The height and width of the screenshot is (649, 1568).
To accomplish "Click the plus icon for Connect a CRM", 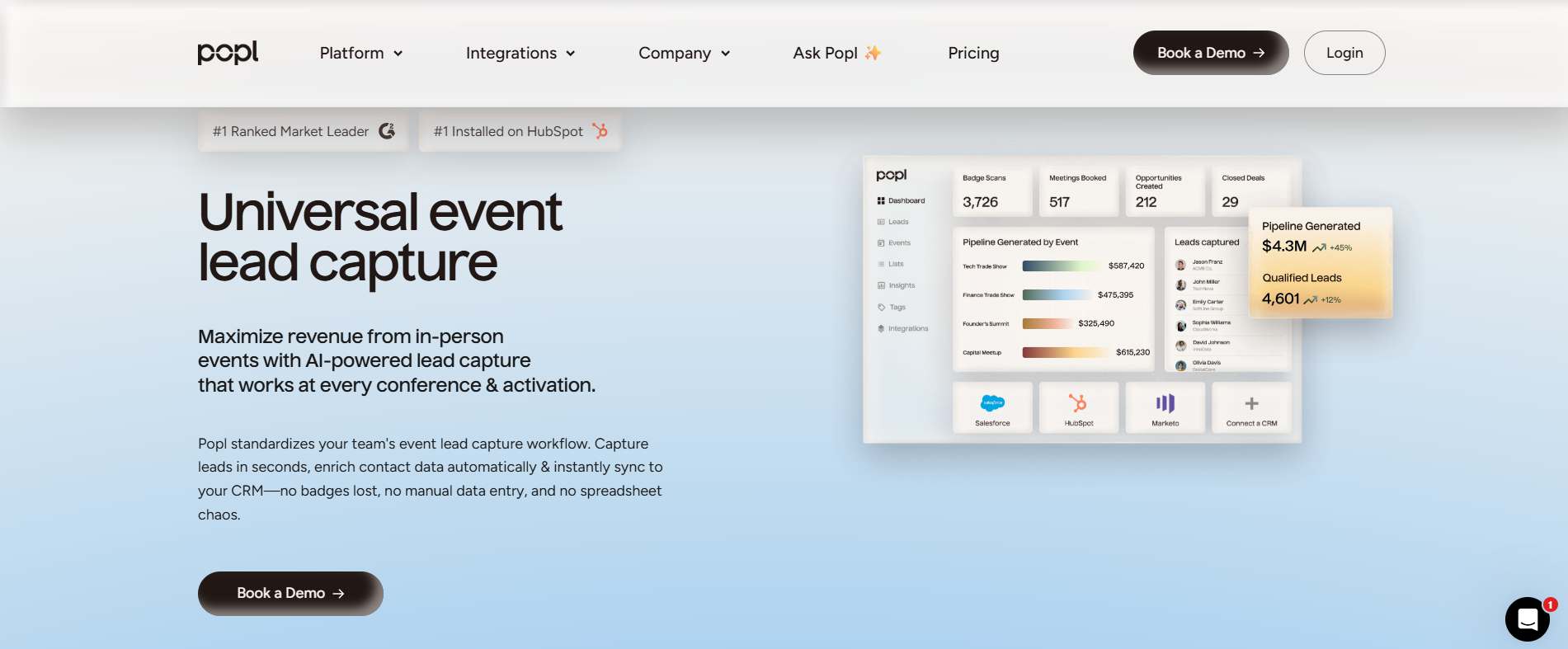I will click(x=1251, y=403).
